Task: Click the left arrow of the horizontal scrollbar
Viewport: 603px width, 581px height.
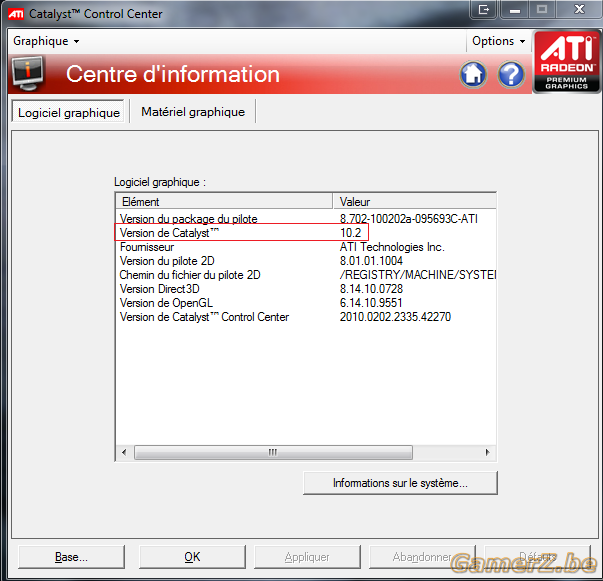Action: [124, 452]
